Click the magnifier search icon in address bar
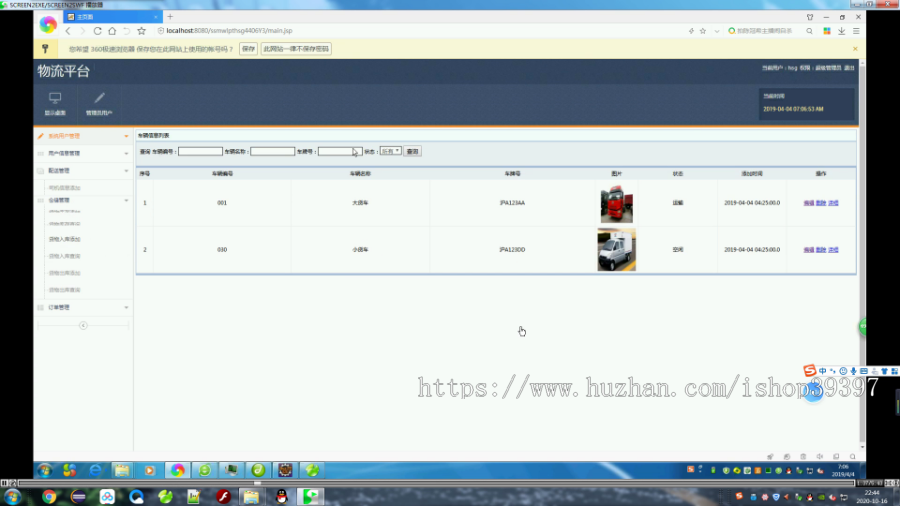This screenshot has height=506, width=900. [809, 31]
